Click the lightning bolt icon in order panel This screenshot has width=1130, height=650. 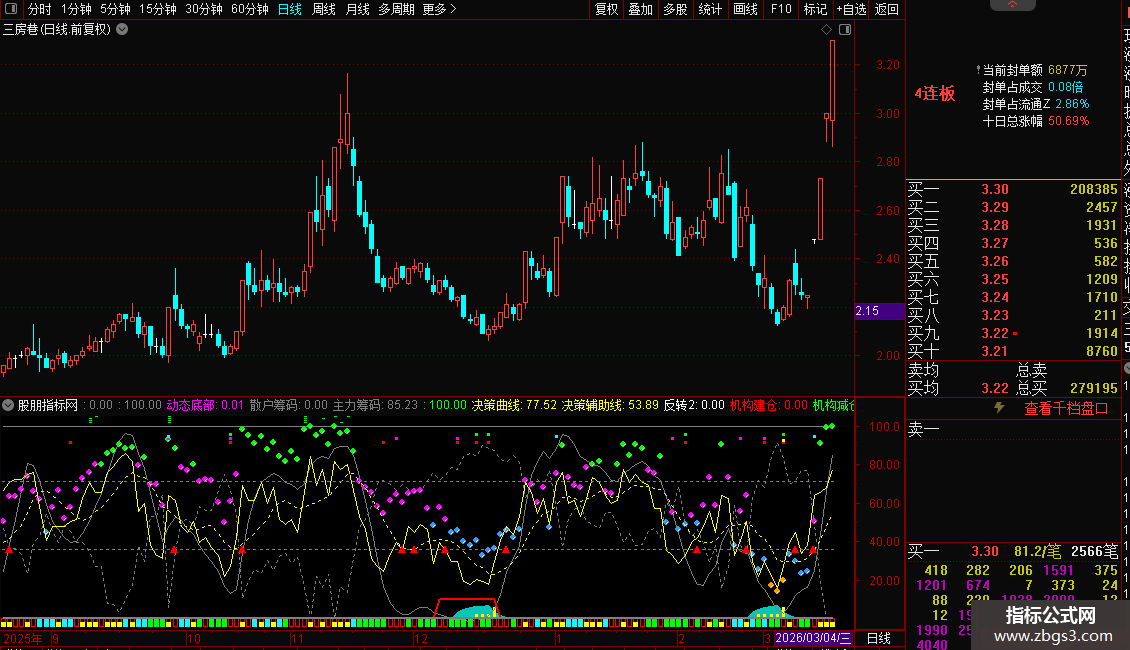[998, 408]
